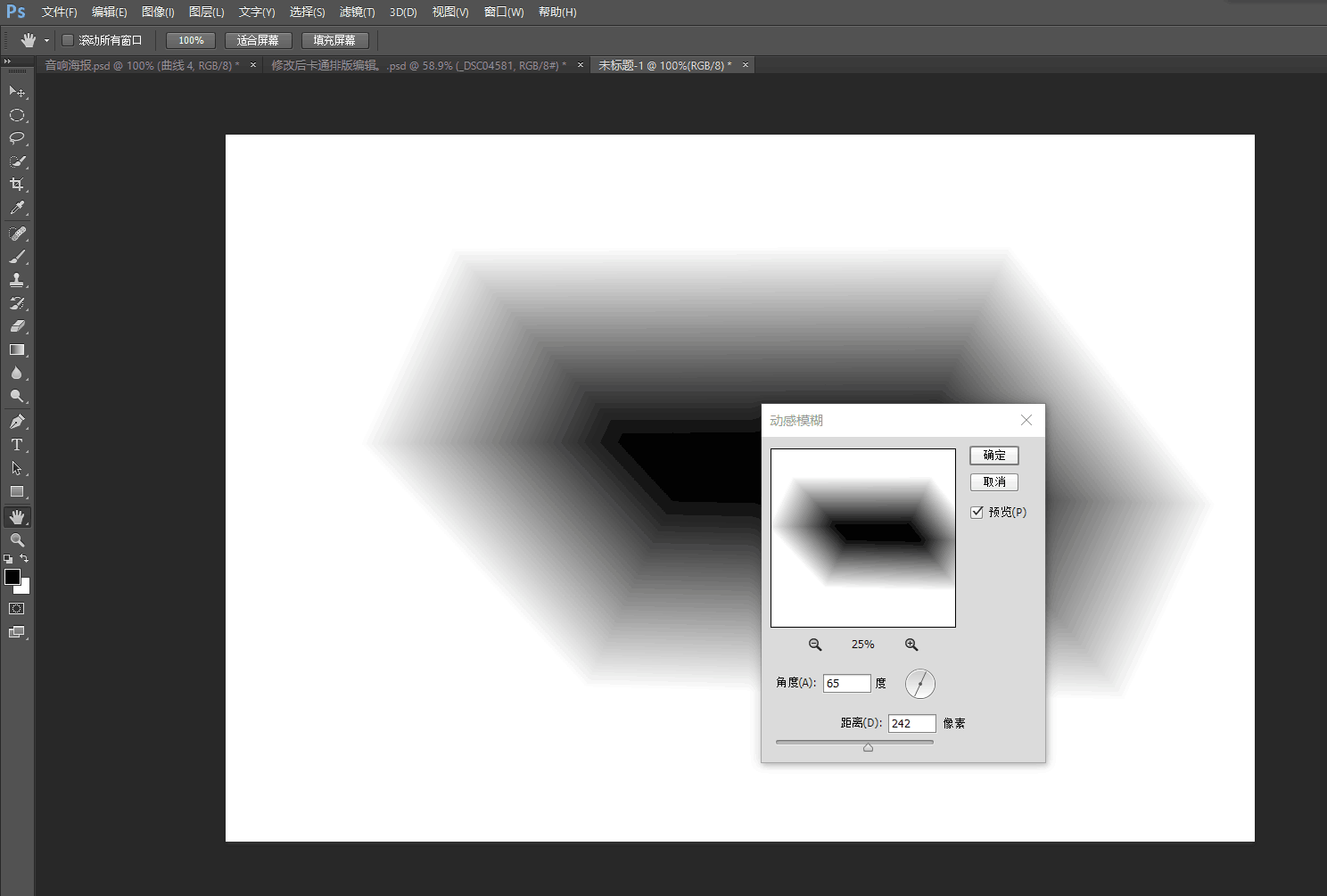The width and height of the screenshot is (1327, 896).
Task: Click the zoom-in magnifier in the Motion Blur dialog
Action: pyautogui.click(x=911, y=644)
